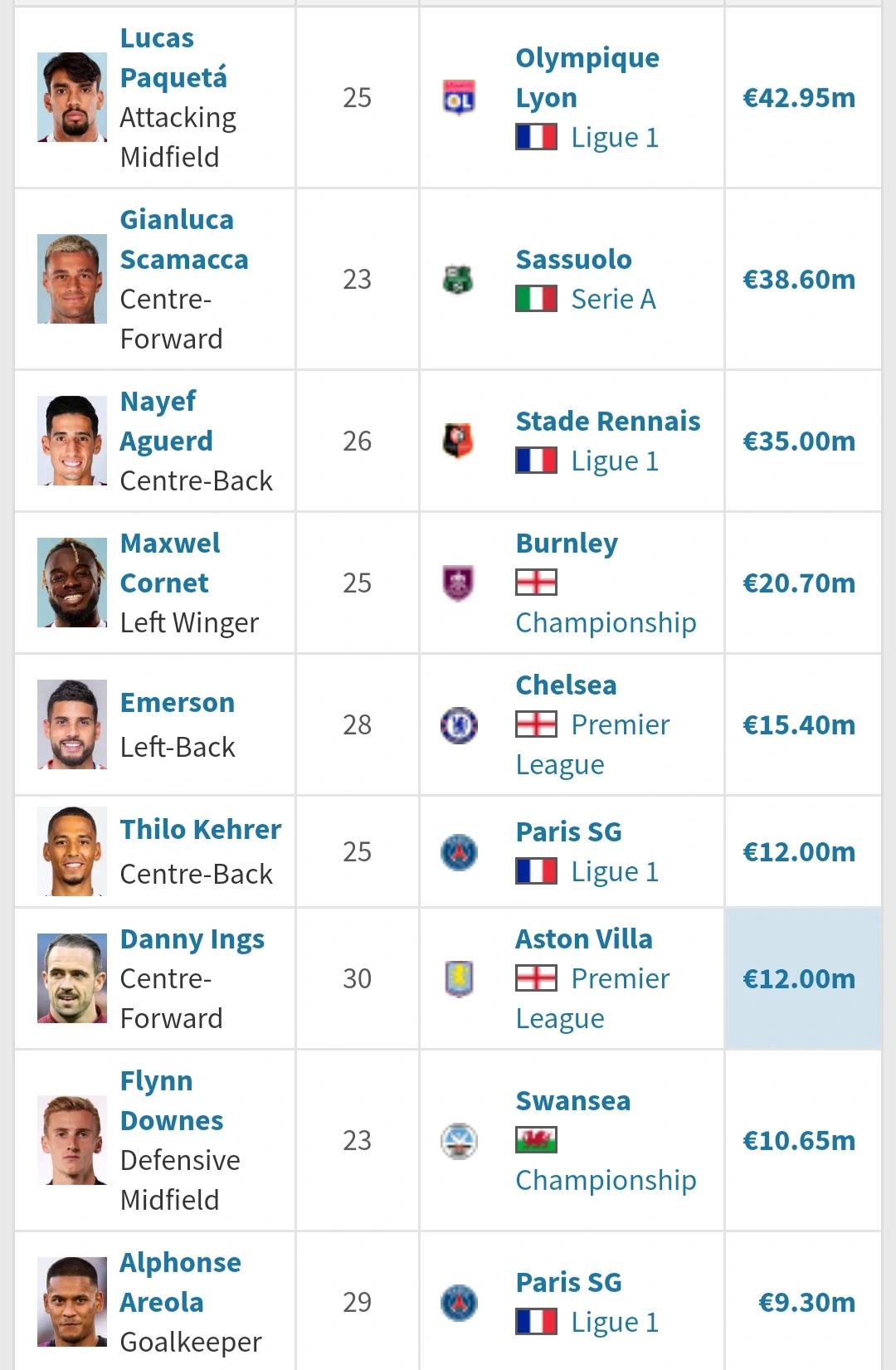Click the Aston Villa club crest
896x1370 pixels.
(x=459, y=979)
